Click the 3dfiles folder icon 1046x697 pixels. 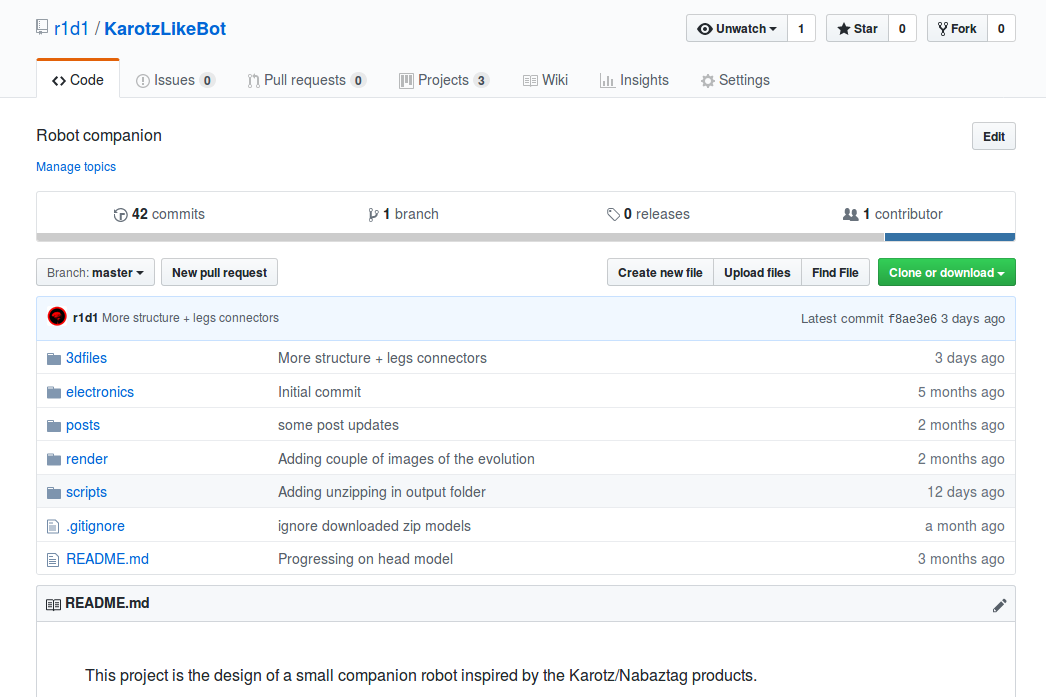pos(54,359)
